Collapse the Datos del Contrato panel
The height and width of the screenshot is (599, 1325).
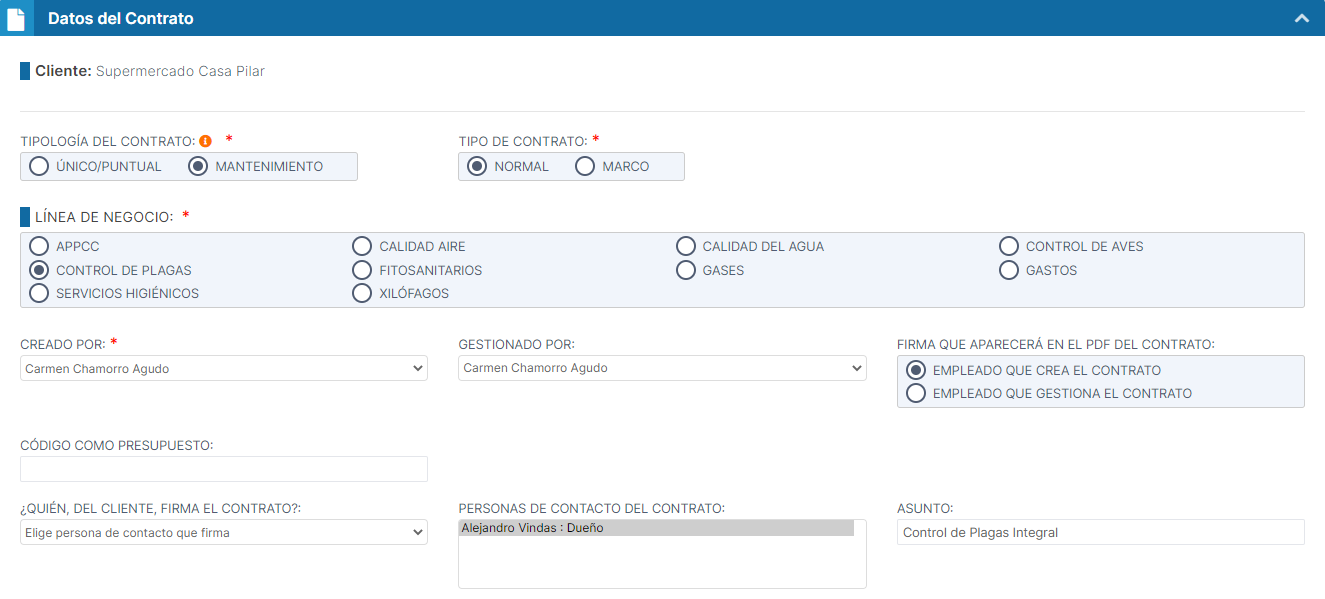click(1301, 18)
